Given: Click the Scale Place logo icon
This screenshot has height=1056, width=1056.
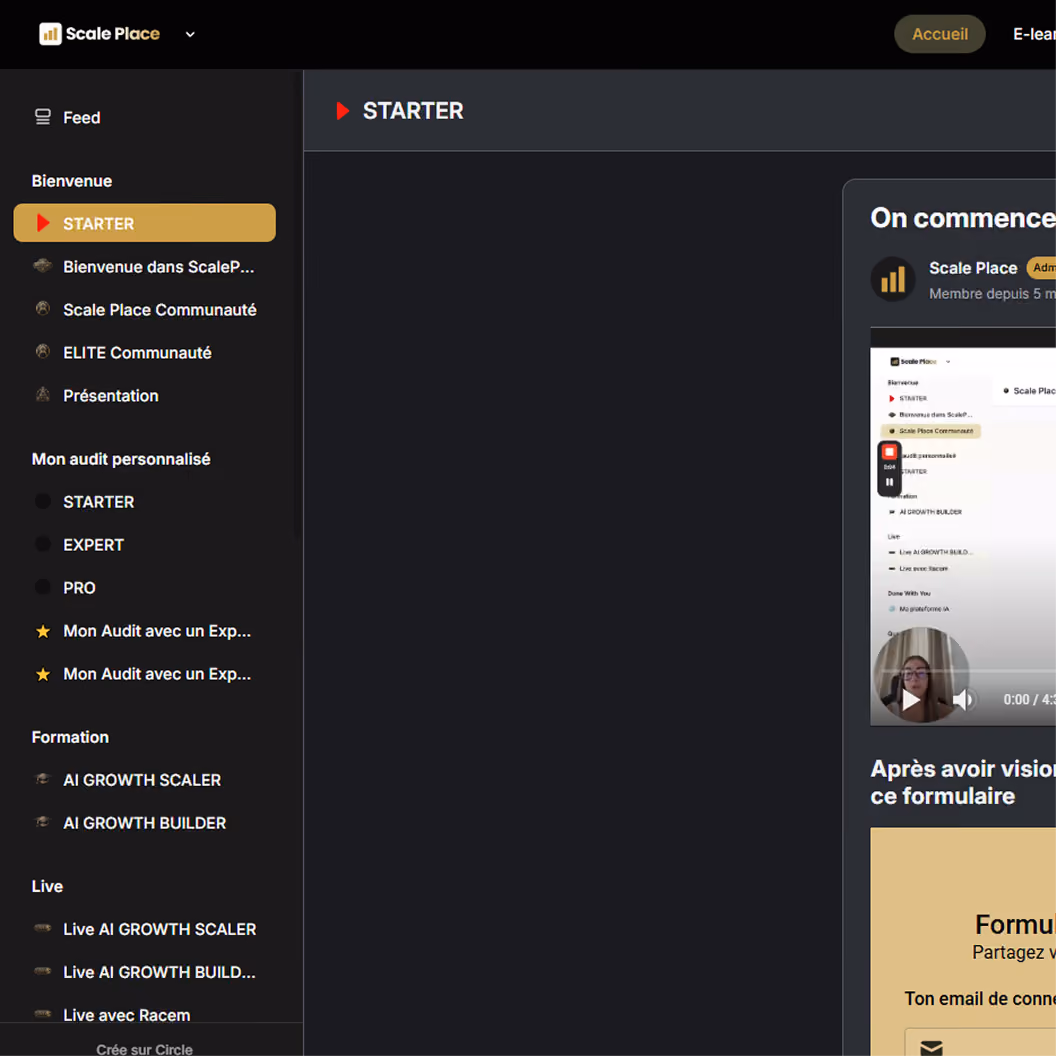Looking at the screenshot, I should (51, 34).
